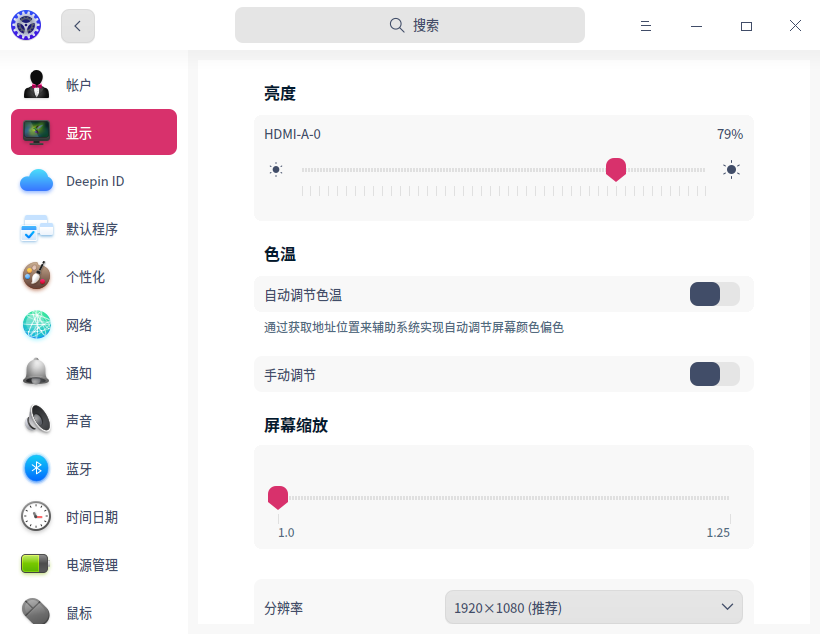This screenshot has width=820, height=634.
Task: Click the search (搜索) input field
Action: tap(409, 24)
